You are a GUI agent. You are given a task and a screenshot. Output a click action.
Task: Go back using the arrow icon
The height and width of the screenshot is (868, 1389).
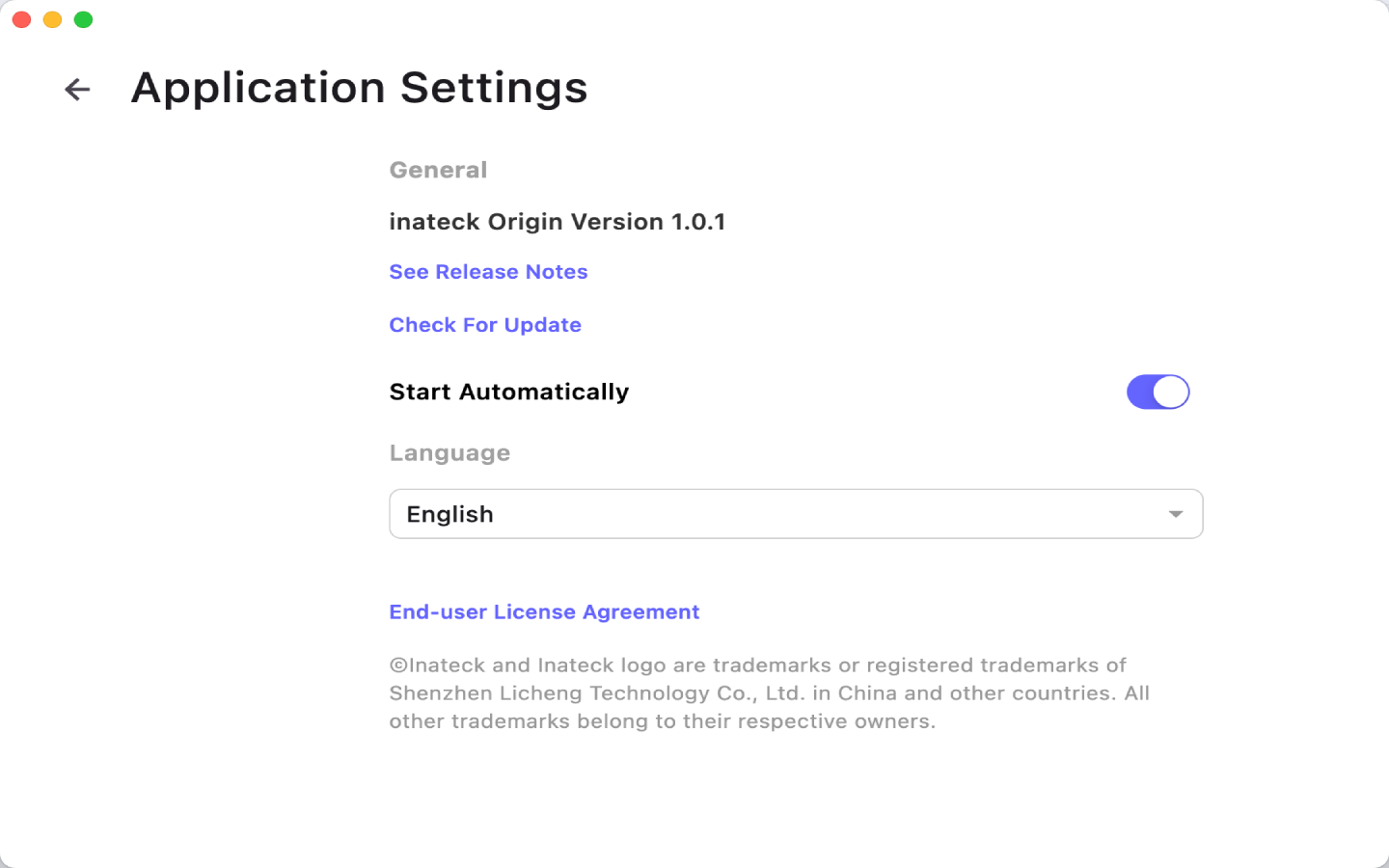click(x=77, y=90)
